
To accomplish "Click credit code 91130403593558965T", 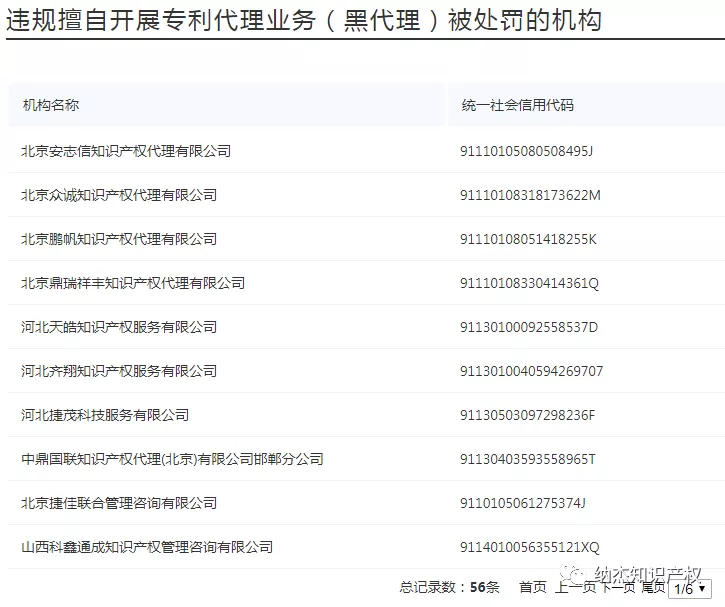I will pyautogui.click(x=528, y=459).
